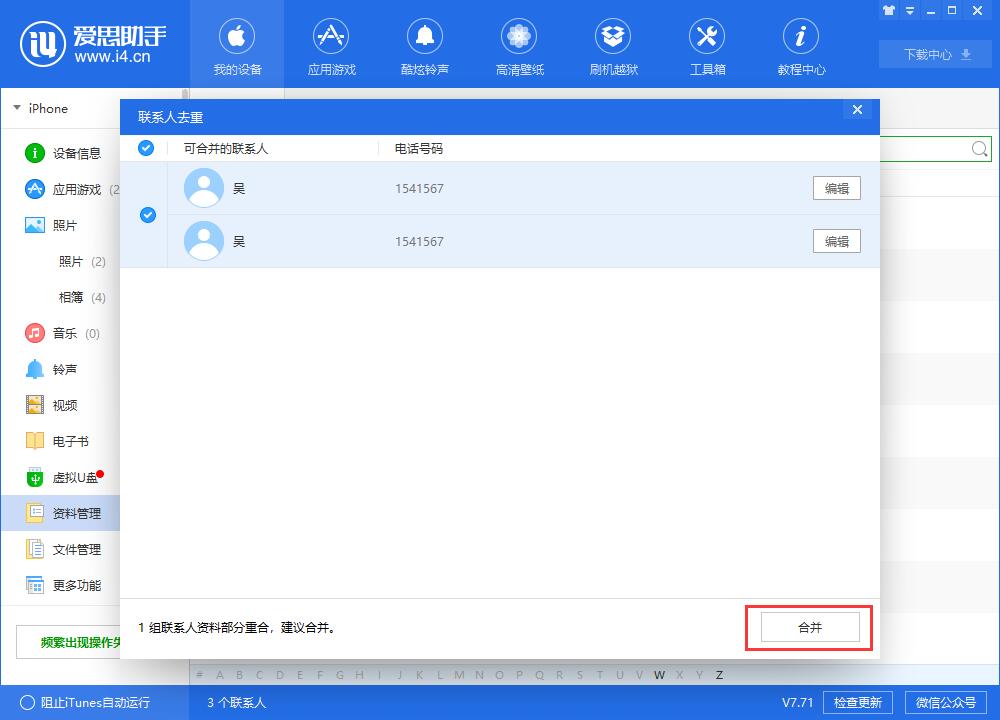Visit the 教程中心 tutorial center

[x=800, y=45]
